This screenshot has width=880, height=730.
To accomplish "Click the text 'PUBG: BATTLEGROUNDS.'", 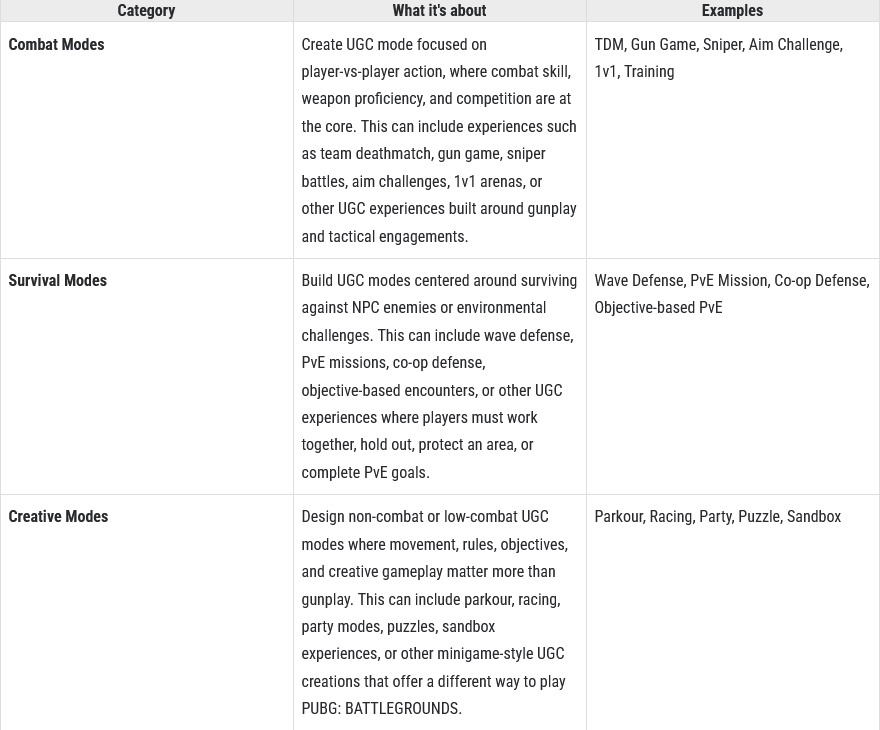I will (382, 708).
